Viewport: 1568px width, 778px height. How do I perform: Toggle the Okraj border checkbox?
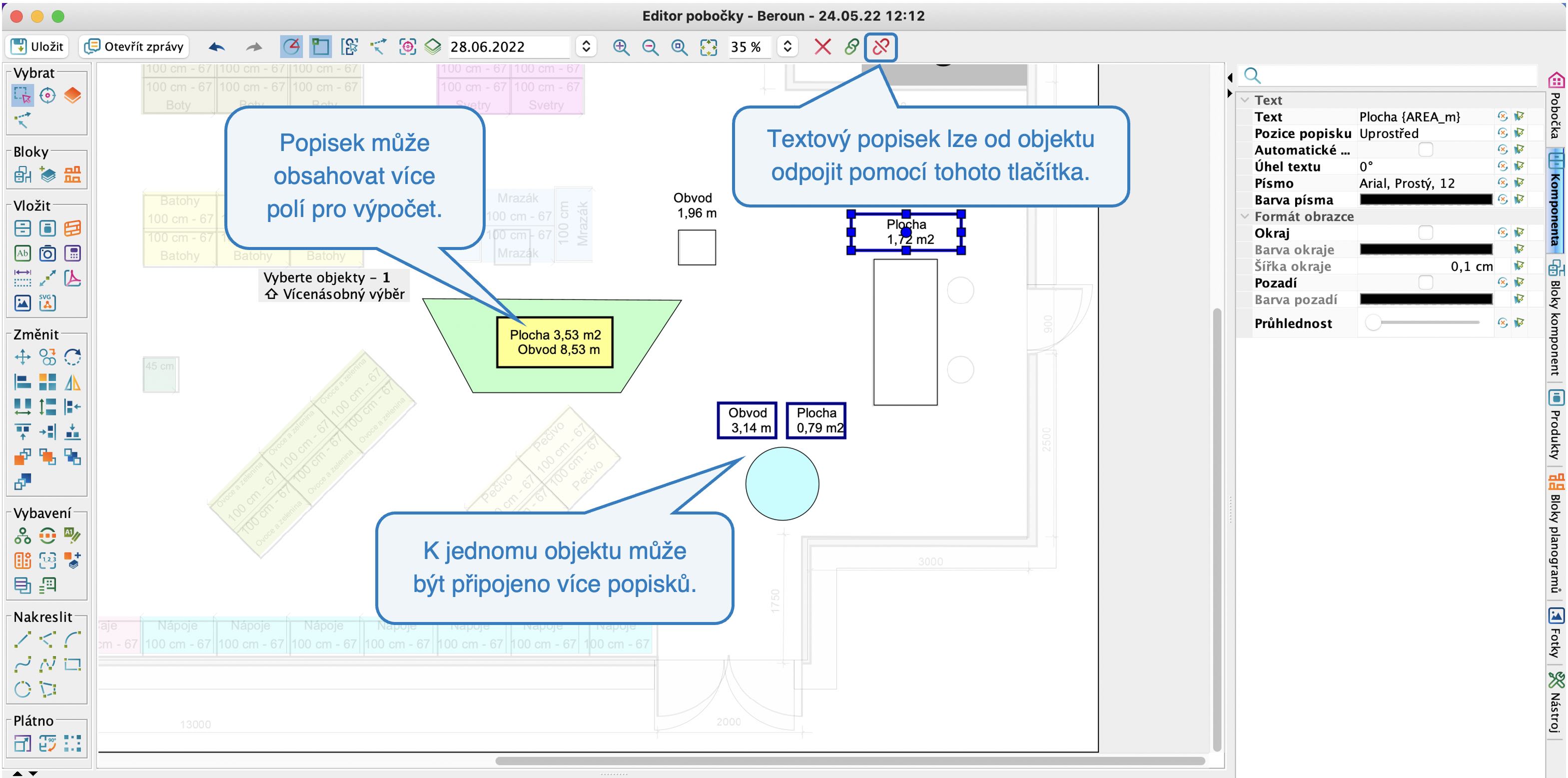[1425, 232]
